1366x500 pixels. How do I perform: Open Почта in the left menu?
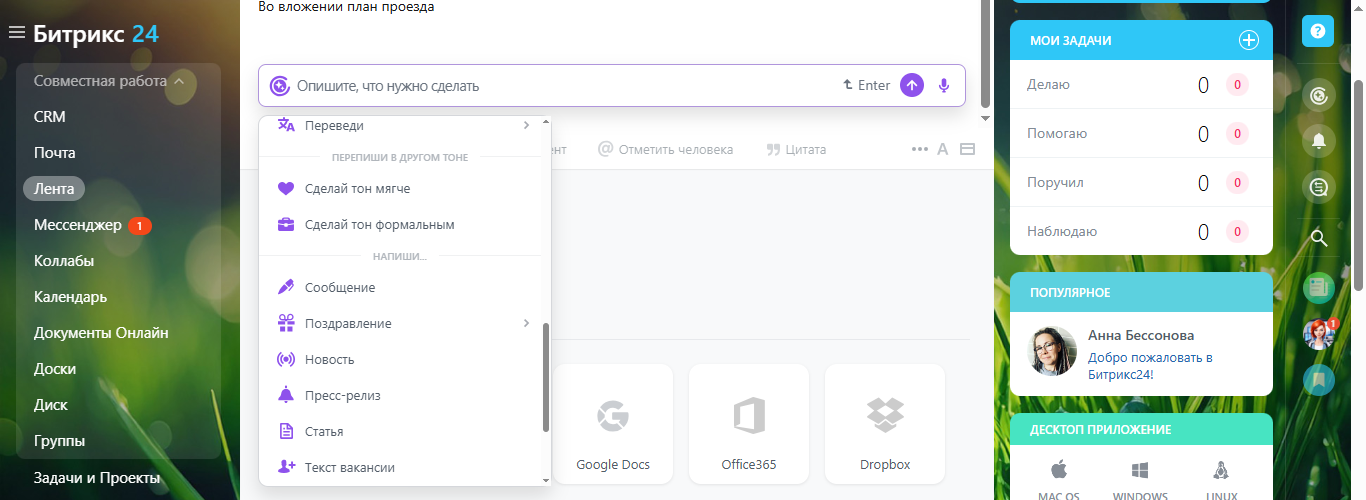[x=55, y=152]
